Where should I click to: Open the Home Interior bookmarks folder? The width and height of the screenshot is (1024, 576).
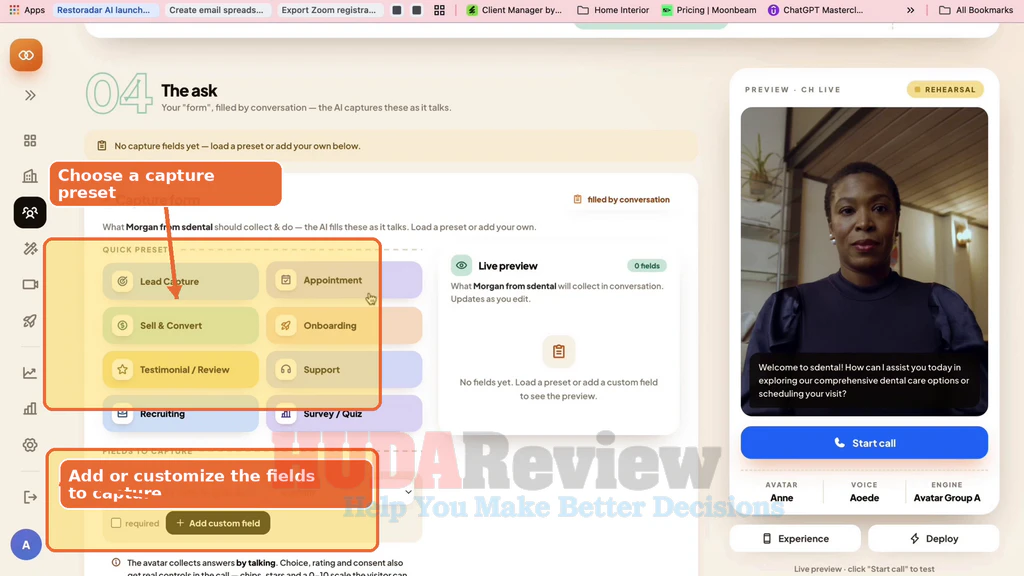pyautogui.click(x=613, y=10)
